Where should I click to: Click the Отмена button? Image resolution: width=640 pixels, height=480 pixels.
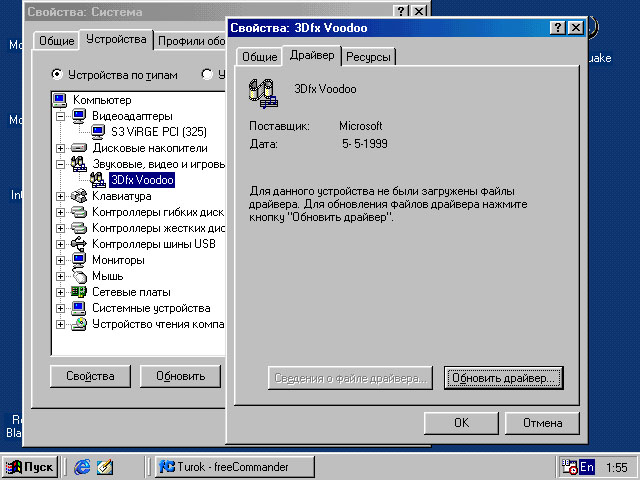click(x=542, y=423)
